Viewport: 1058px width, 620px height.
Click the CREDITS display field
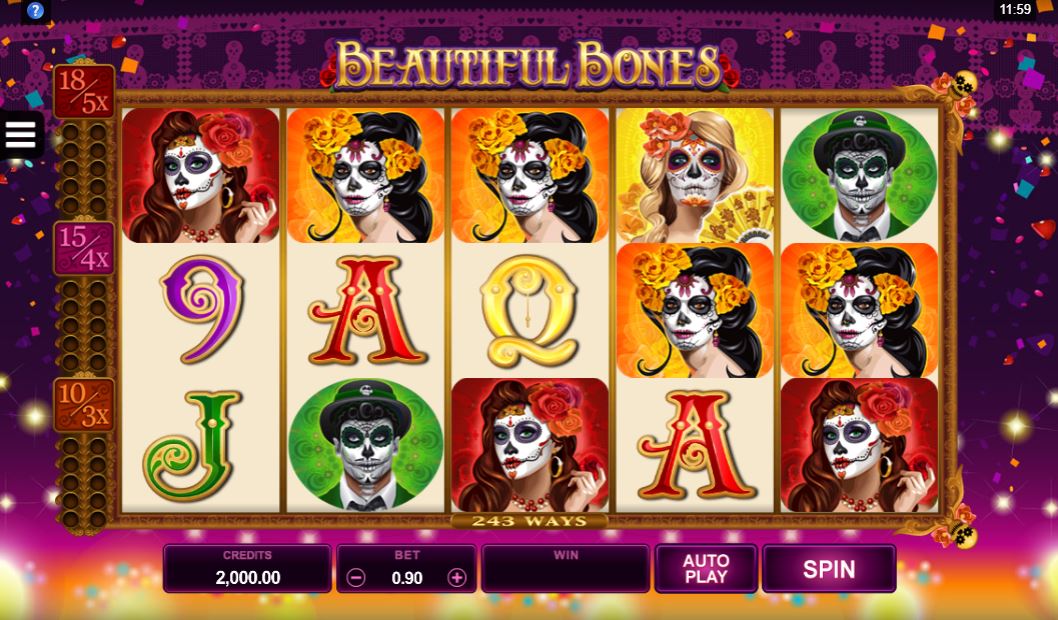click(x=247, y=569)
